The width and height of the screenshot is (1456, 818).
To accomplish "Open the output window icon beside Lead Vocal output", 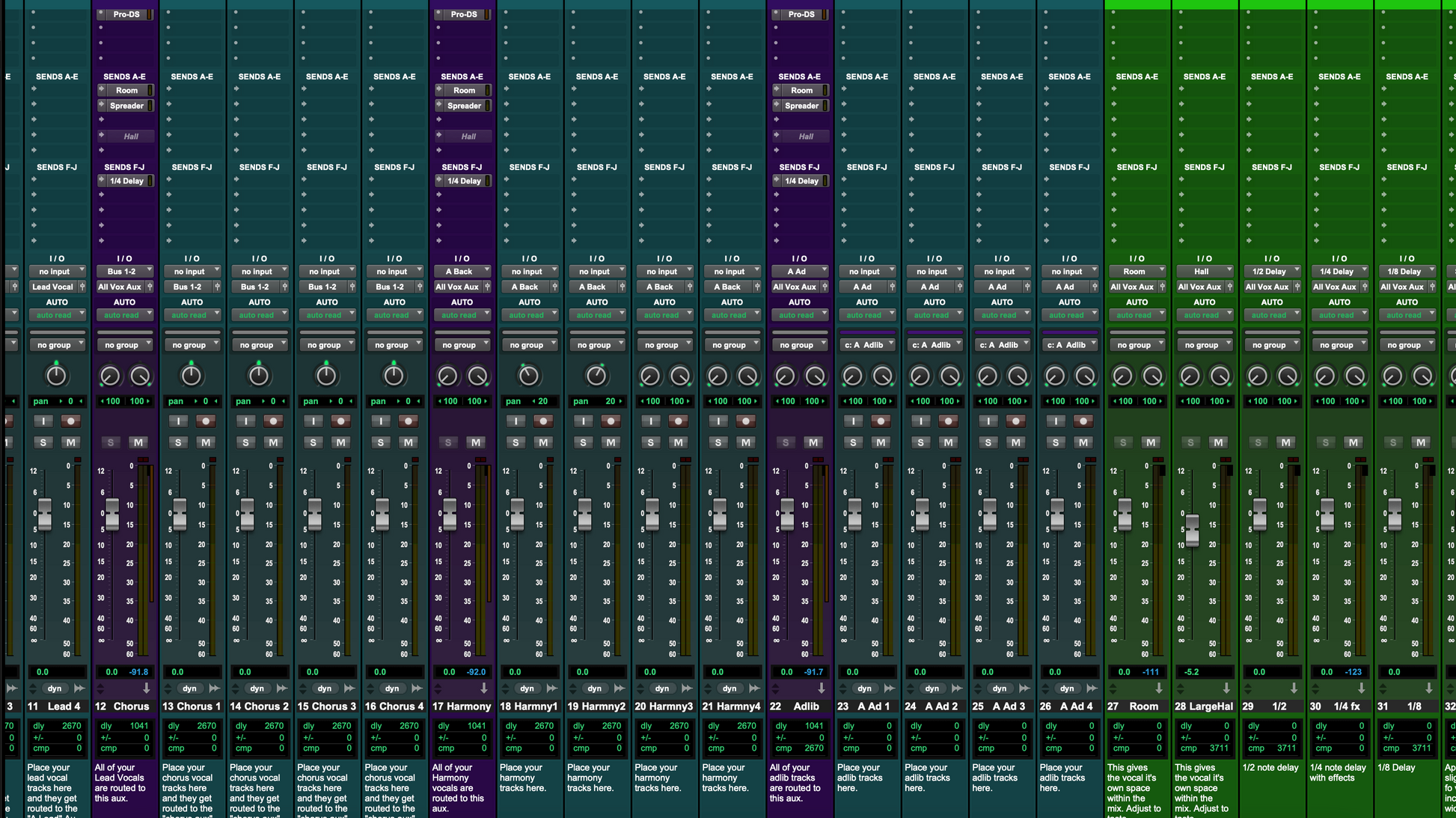I will coord(82,287).
